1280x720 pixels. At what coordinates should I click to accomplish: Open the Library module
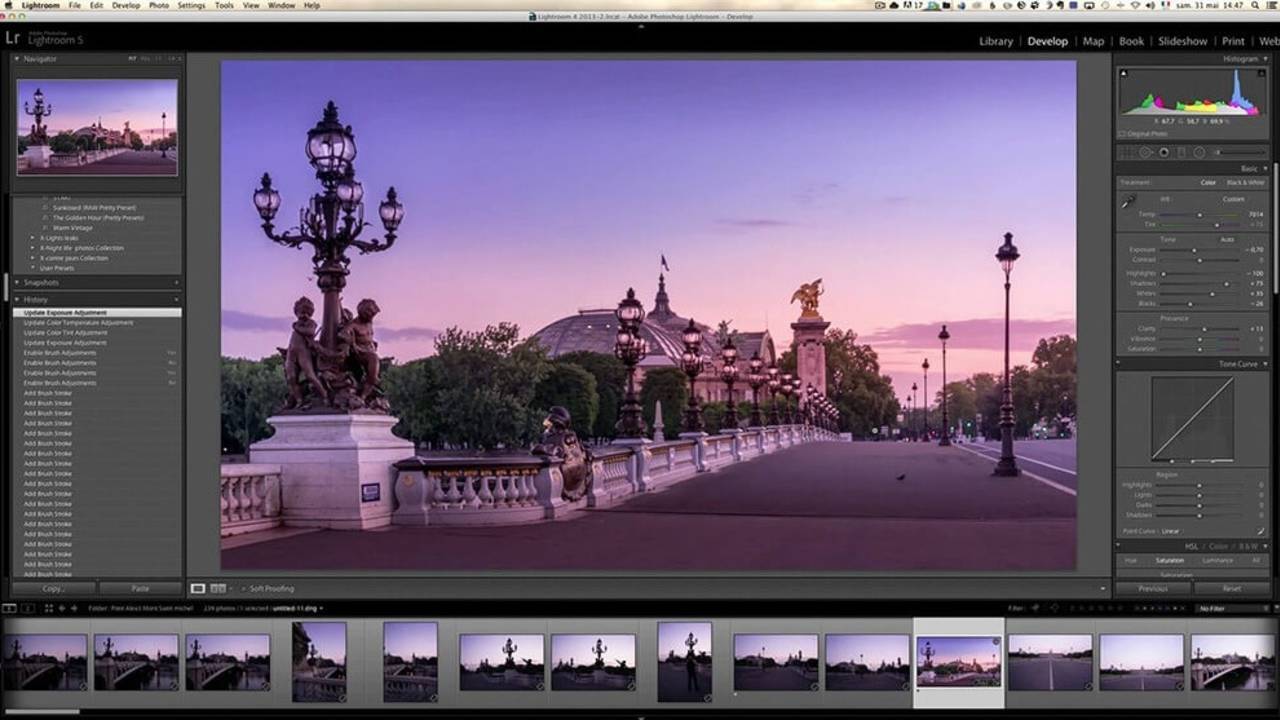point(996,41)
